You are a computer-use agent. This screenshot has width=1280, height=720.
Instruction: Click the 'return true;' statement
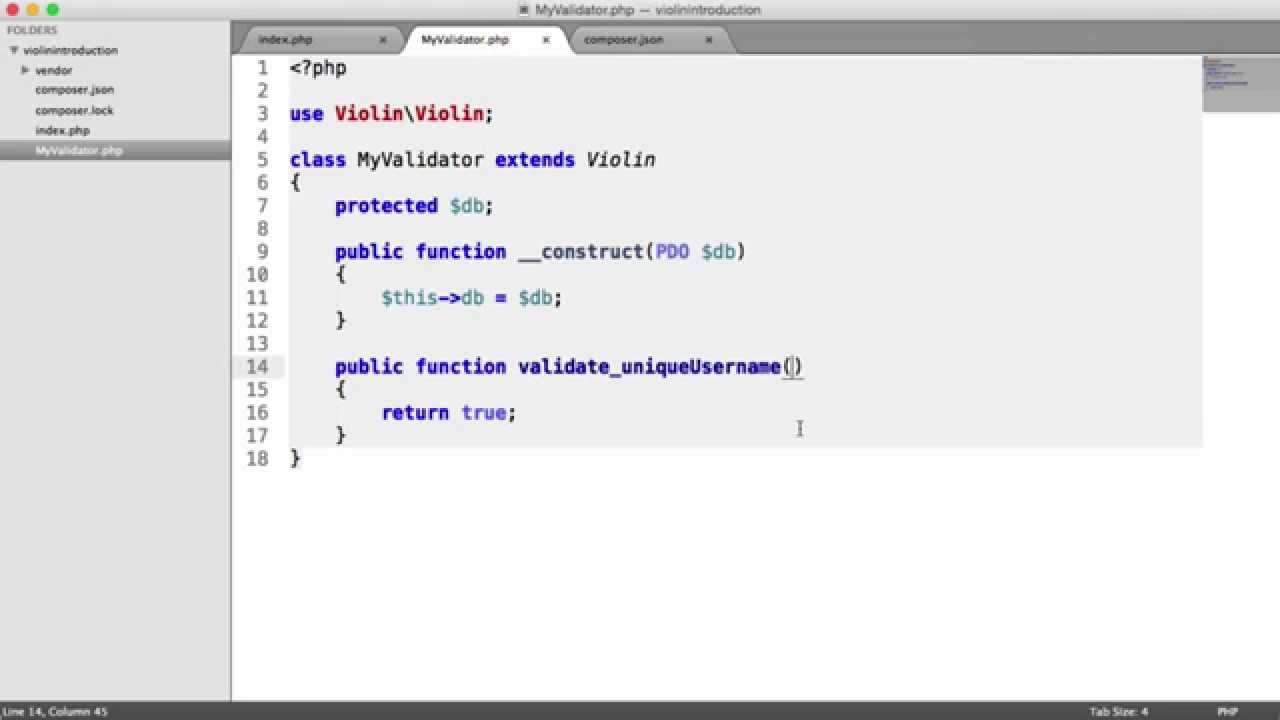pos(448,413)
